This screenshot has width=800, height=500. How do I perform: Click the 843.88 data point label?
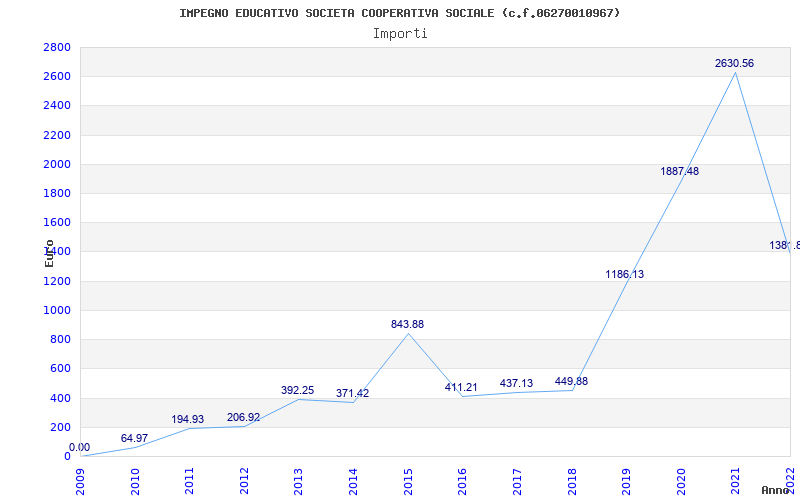point(407,324)
